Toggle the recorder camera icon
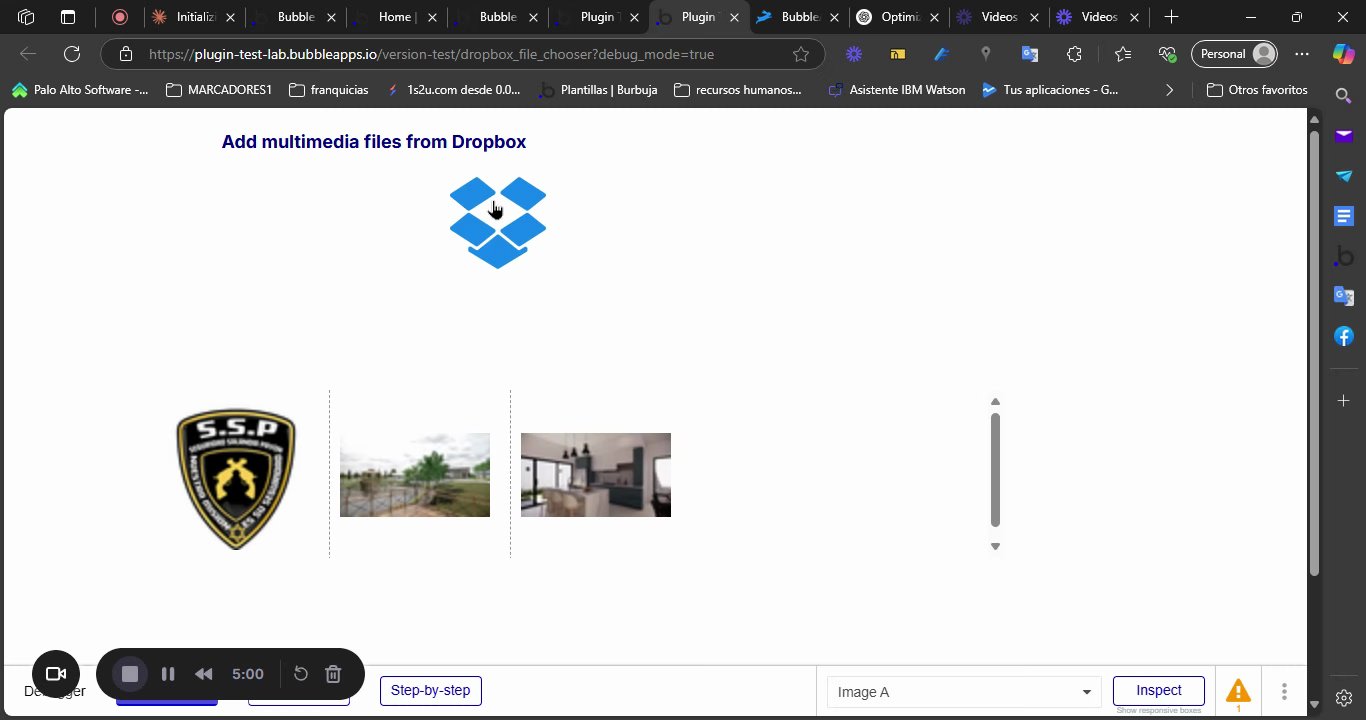1366x720 pixels. click(56, 674)
